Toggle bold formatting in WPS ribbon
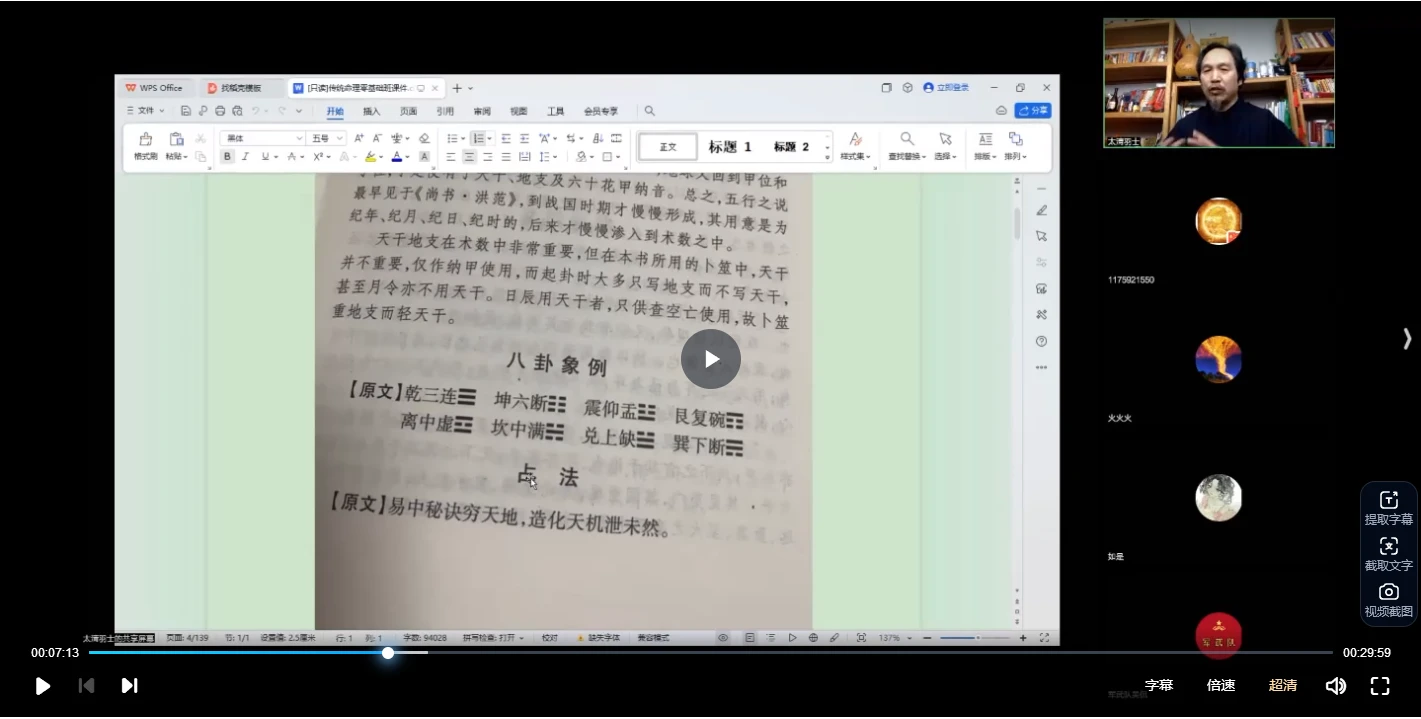The width and height of the screenshot is (1421, 719). pos(227,157)
